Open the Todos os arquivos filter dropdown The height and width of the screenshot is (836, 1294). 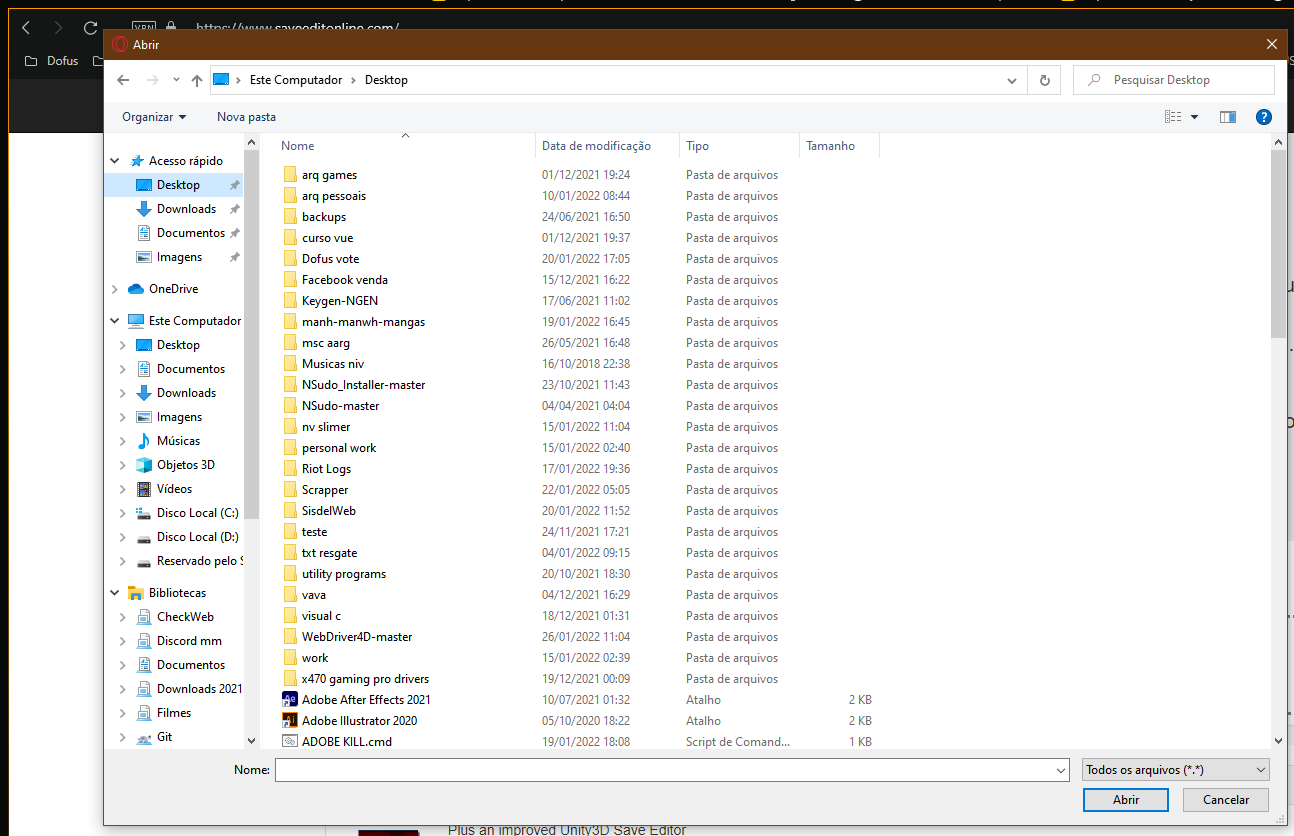[1176, 770]
